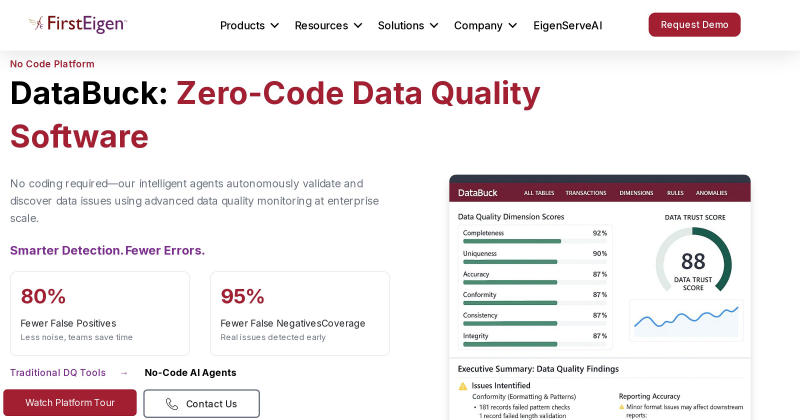Viewport: 800px width, 420px height.
Task: Expand the Products dropdown chevron
Action: pyautogui.click(x=274, y=26)
